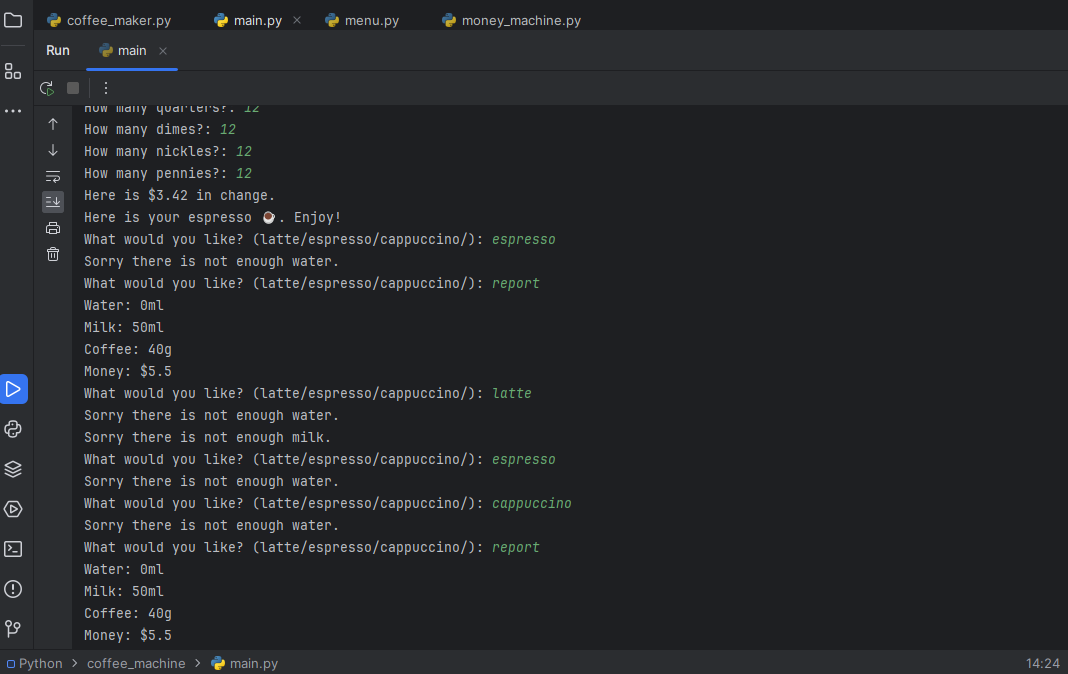The width and height of the screenshot is (1068, 674).
Task: Toggle soft-wrap in the console
Action: point(53,176)
